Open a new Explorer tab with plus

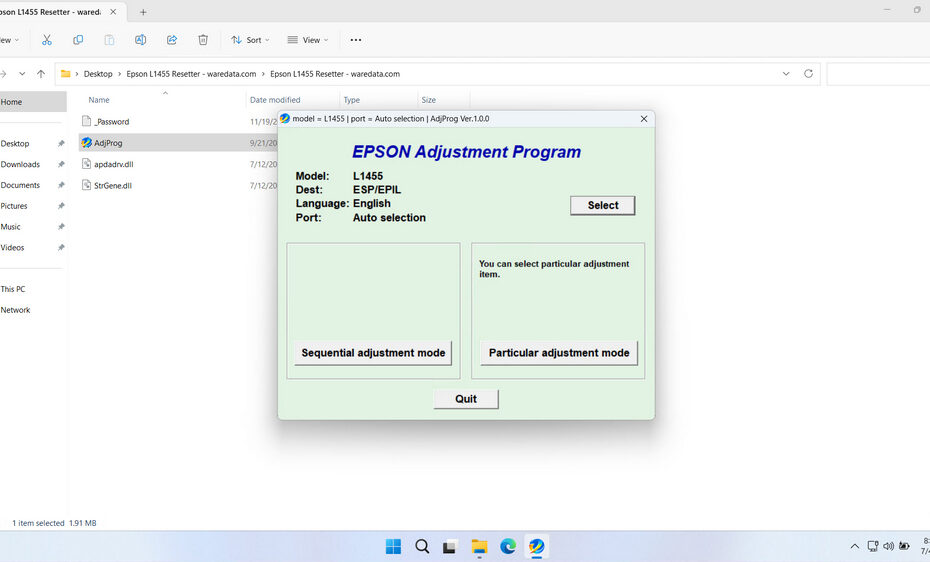point(143,12)
